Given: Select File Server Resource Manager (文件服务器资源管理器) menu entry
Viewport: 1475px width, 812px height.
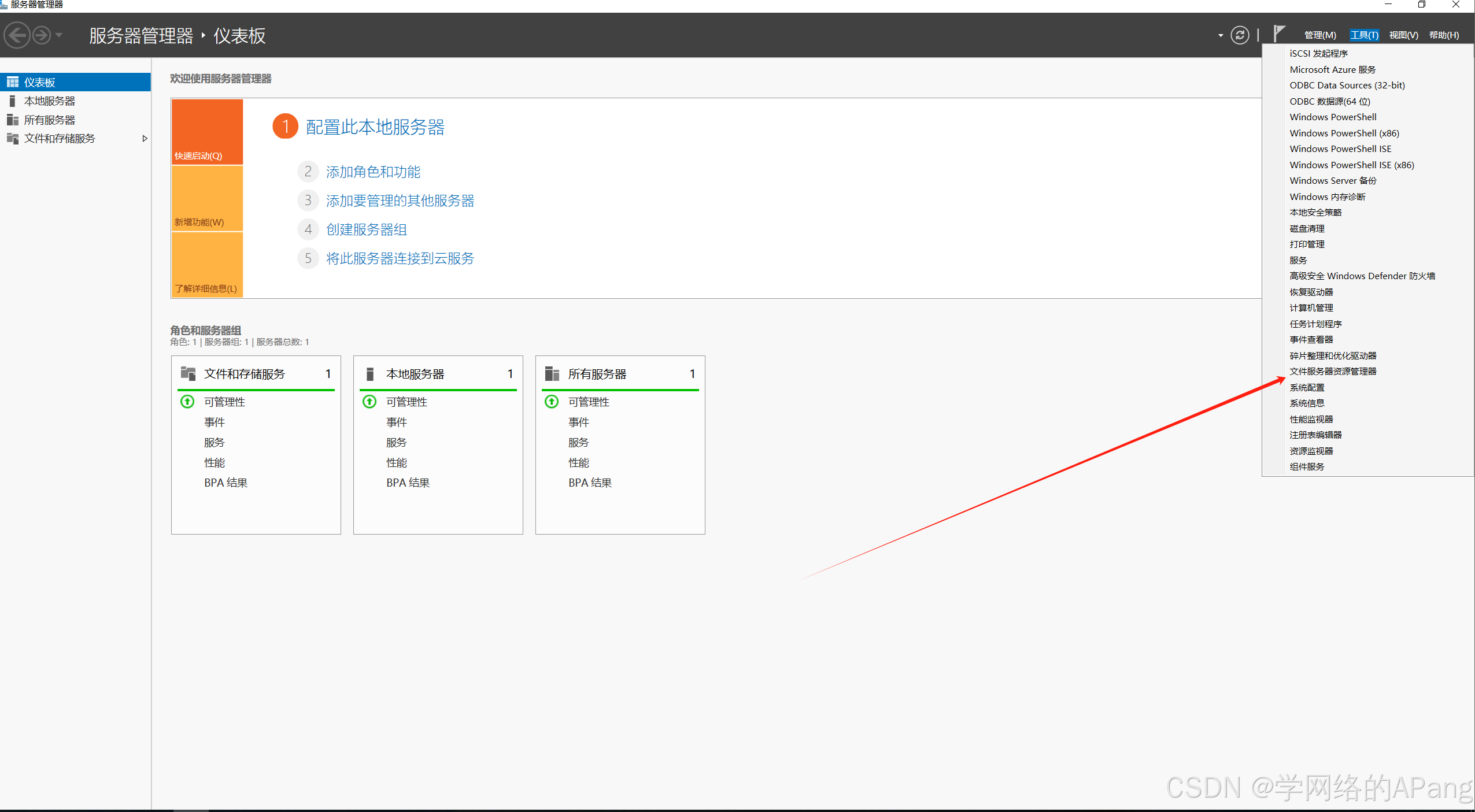Looking at the screenshot, I should tap(1333, 372).
